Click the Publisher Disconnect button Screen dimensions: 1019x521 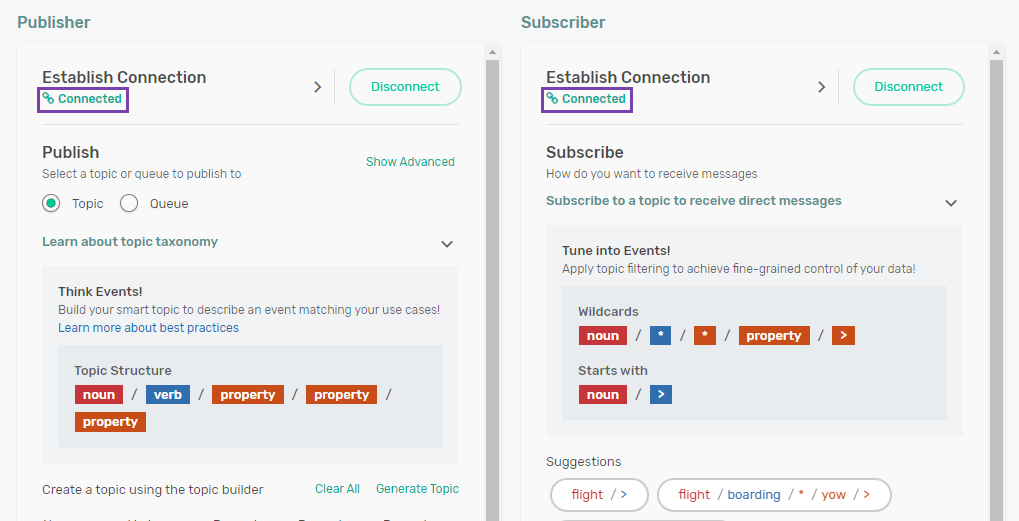click(x=405, y=87)
